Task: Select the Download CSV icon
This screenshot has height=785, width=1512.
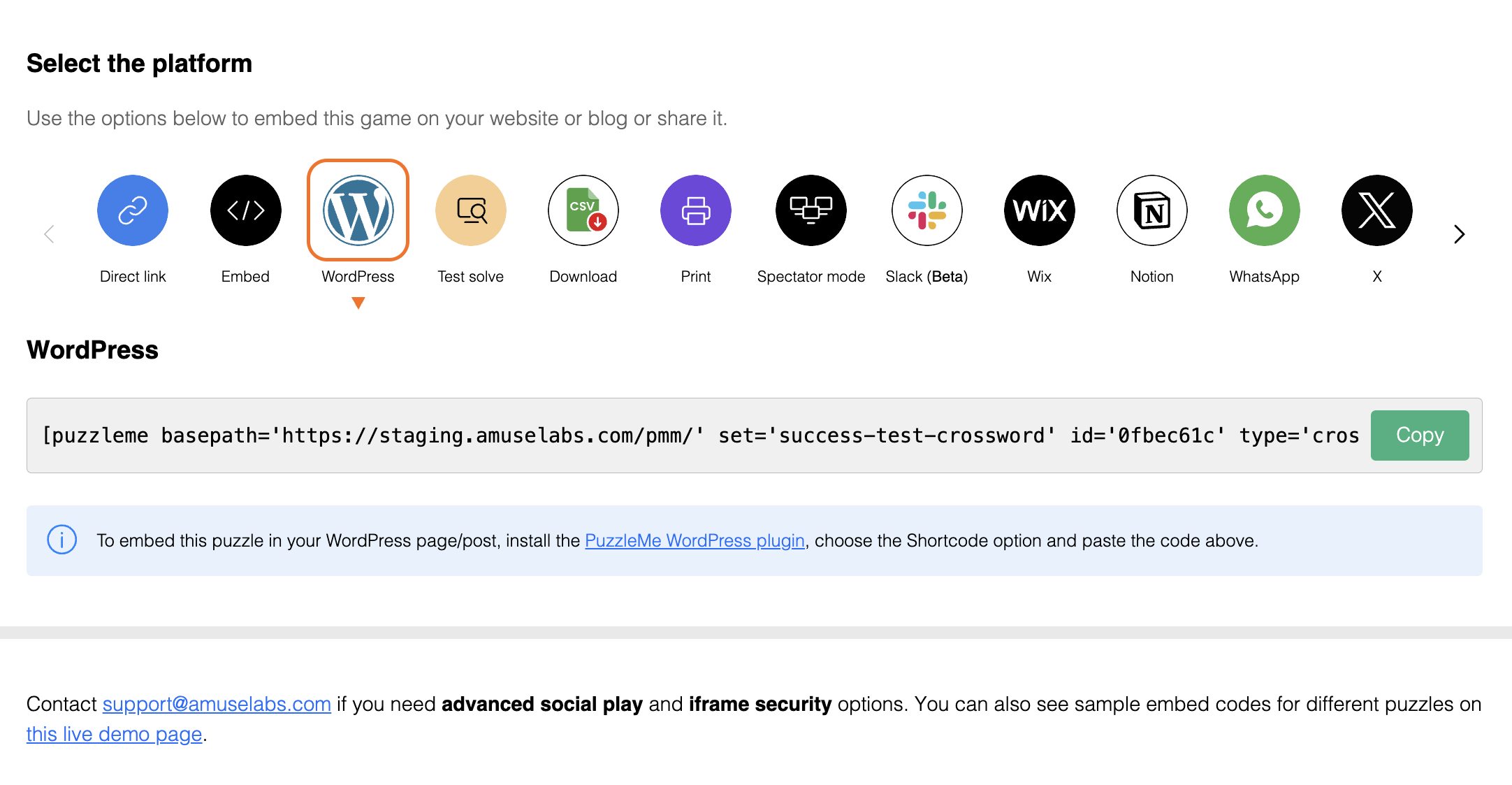Action: point(583,210)
